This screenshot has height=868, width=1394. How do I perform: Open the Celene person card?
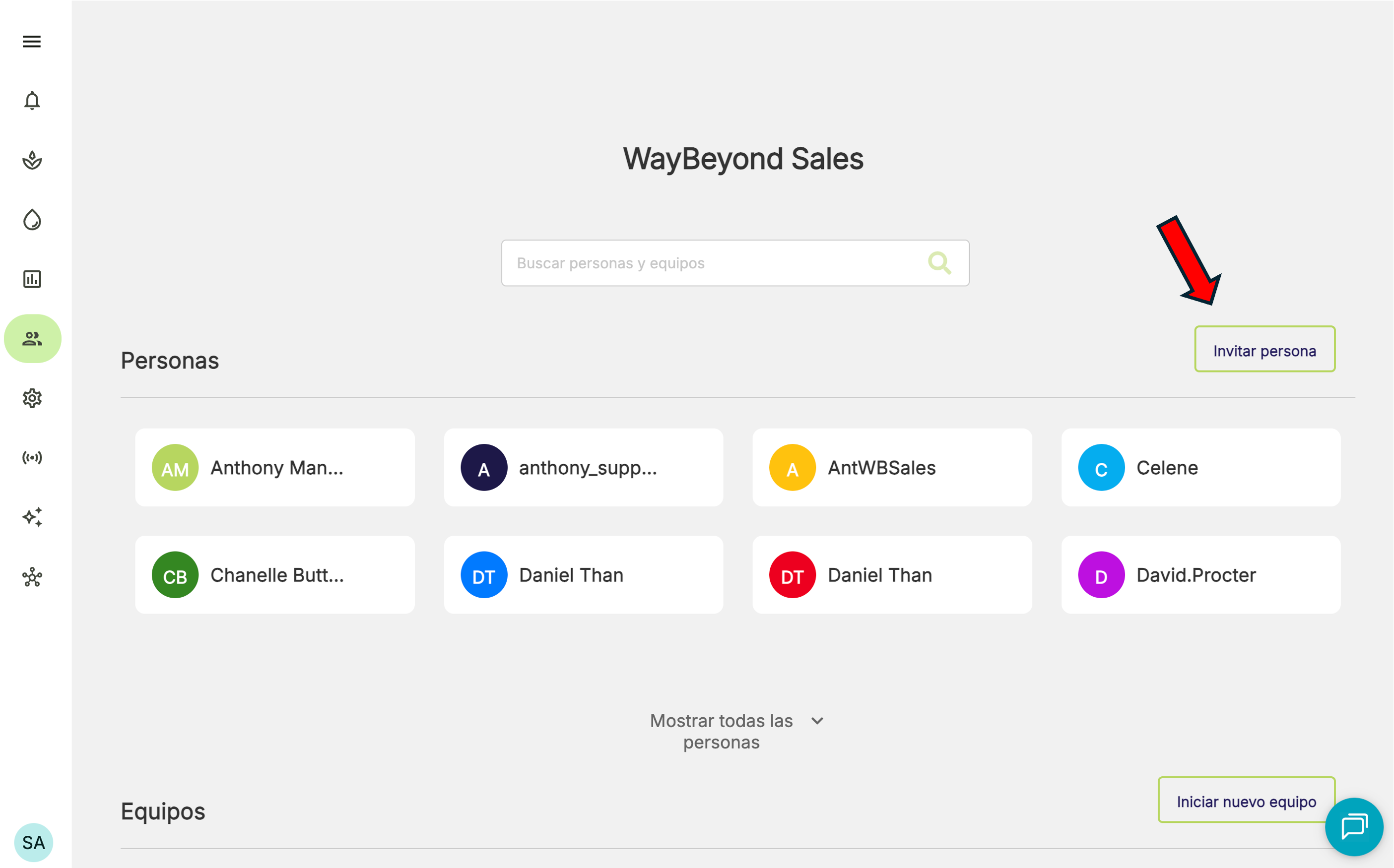click(x=1201, y=467)
